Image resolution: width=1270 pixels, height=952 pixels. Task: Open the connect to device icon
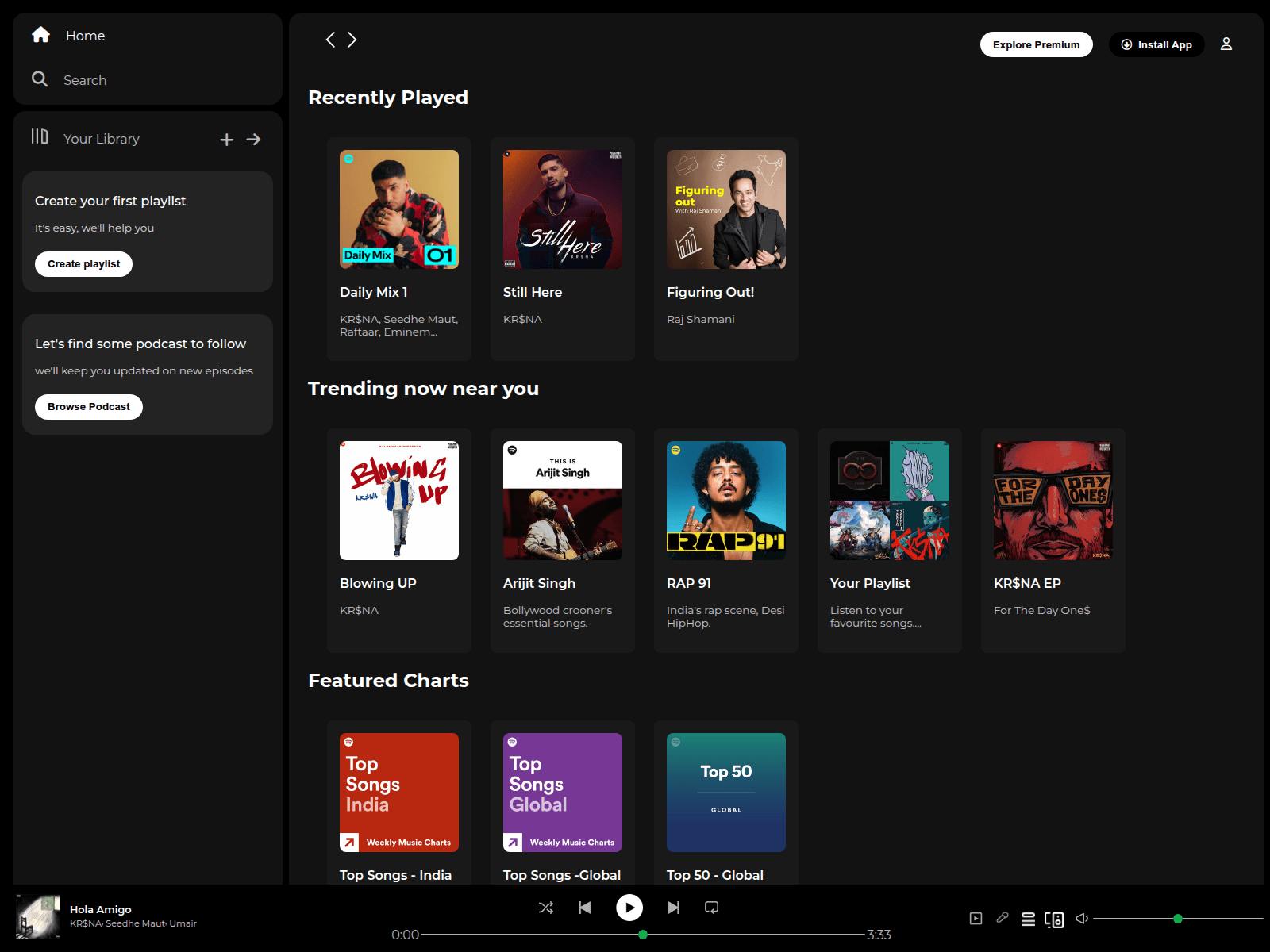coord(1054,919)
